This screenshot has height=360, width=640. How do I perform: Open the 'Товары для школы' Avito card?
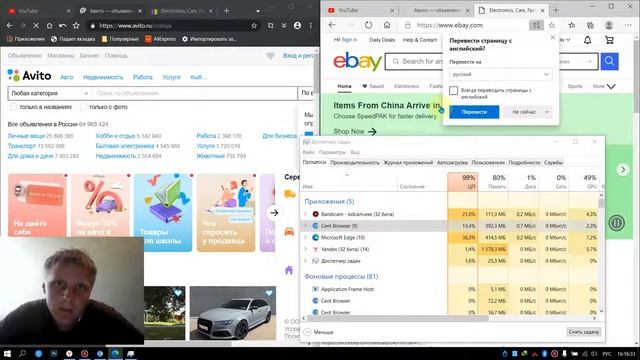click(163, 213)
